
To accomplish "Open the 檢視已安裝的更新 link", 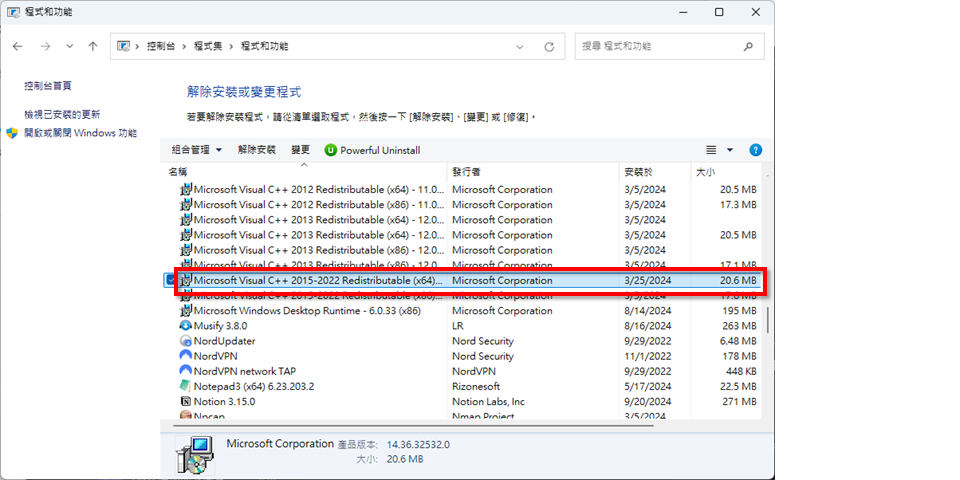I will 62,114.
